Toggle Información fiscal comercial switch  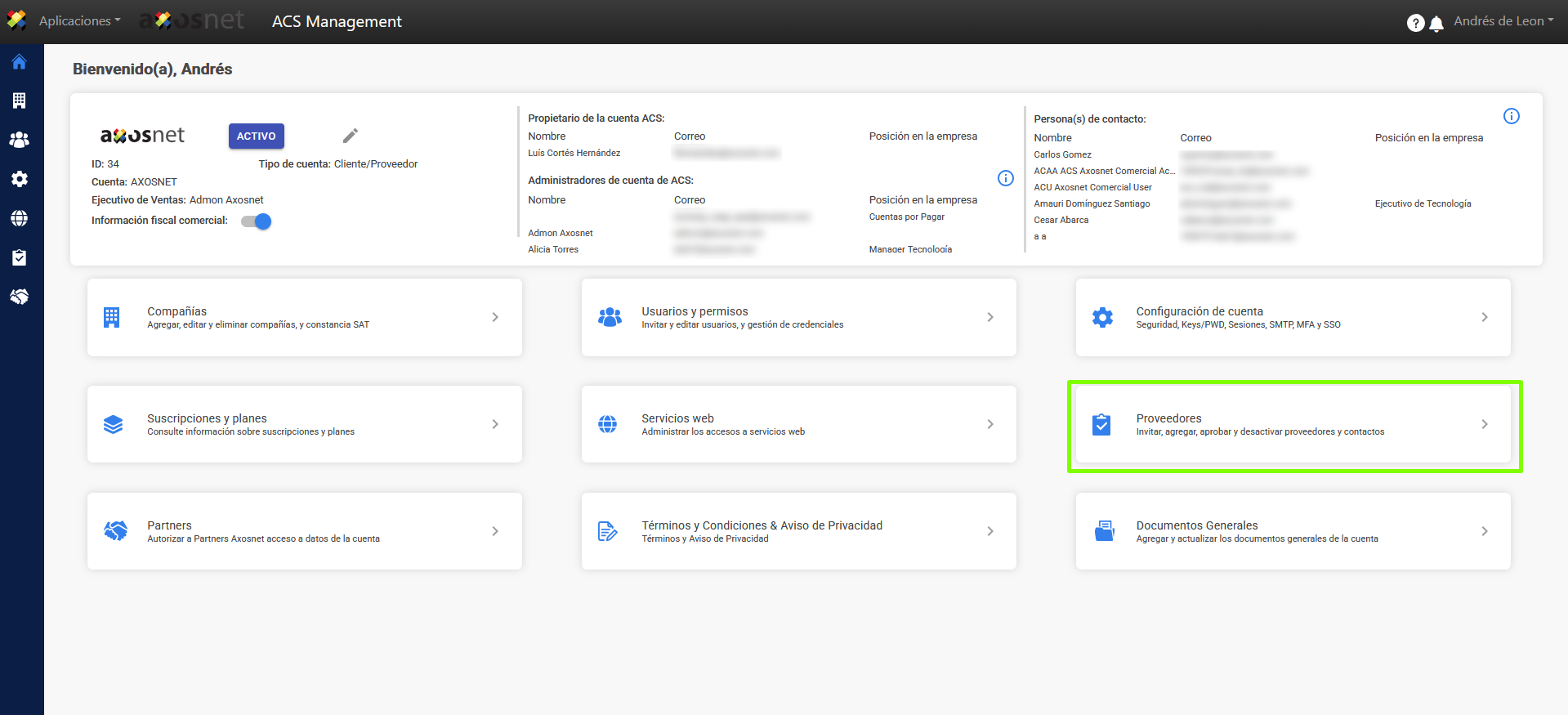point(257,221)
